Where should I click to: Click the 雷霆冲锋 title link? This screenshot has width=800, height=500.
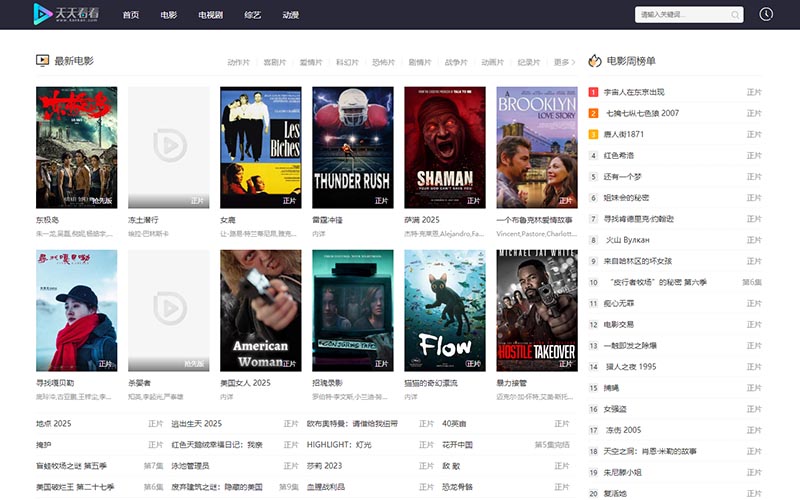coord(327,220)
